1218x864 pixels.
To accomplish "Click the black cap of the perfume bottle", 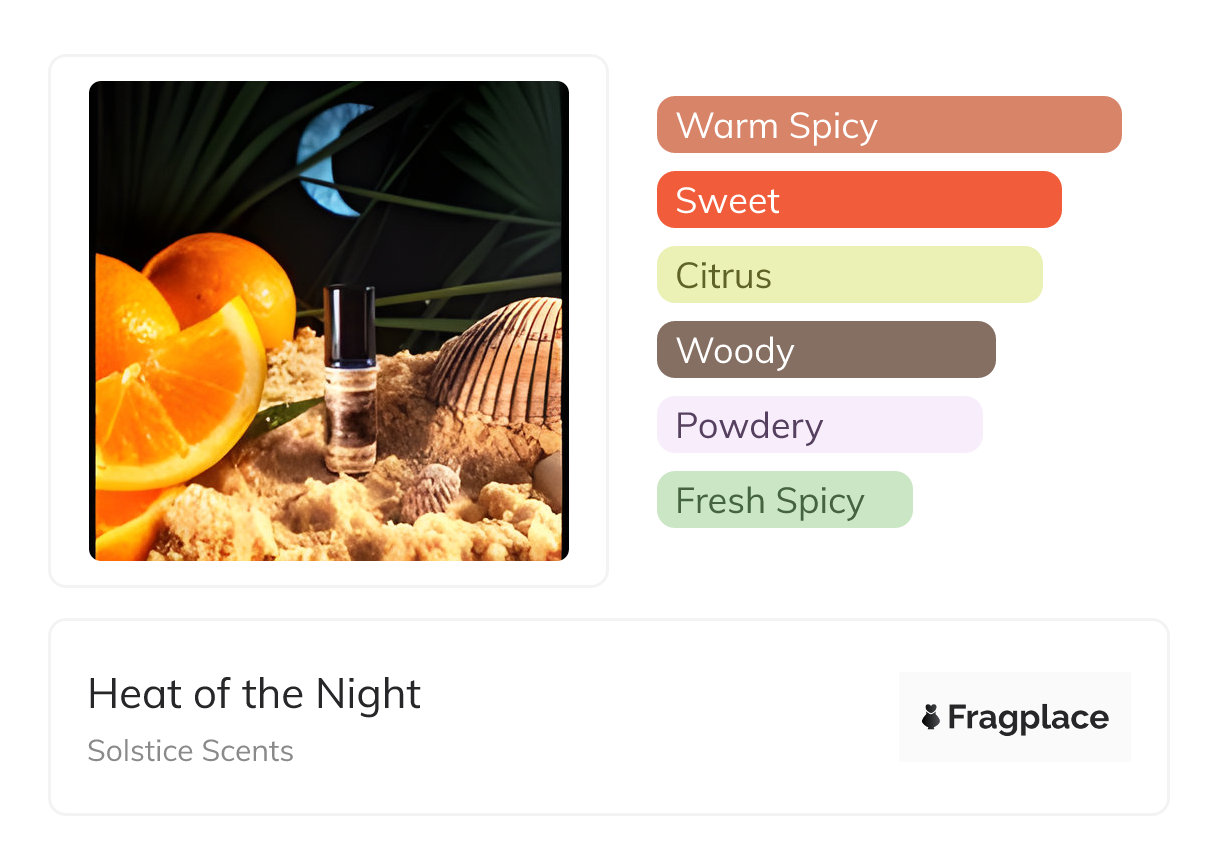I will click(x=350, y=320).
